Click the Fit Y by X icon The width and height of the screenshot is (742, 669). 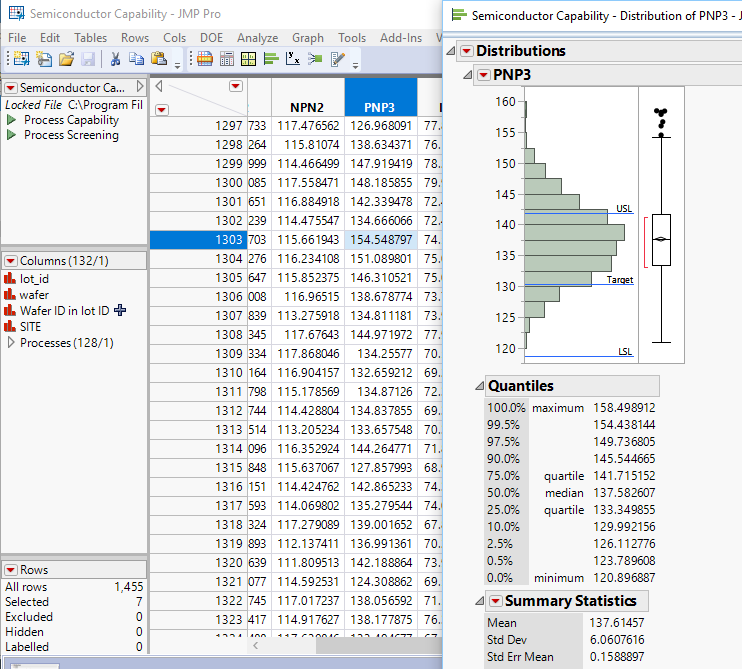(292, 60)
